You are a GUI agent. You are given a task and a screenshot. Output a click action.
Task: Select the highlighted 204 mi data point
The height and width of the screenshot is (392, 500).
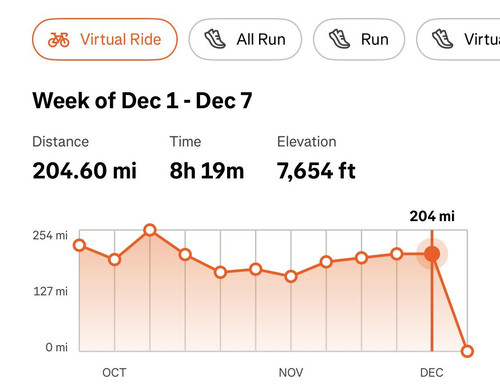tap(432, 254)
